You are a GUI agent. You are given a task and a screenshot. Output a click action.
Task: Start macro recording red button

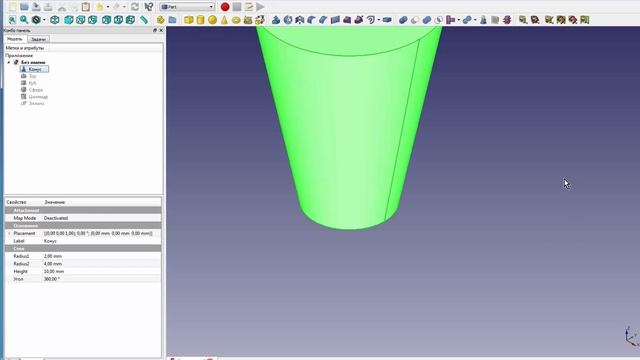pyautogui.click(x=225, y=7)
